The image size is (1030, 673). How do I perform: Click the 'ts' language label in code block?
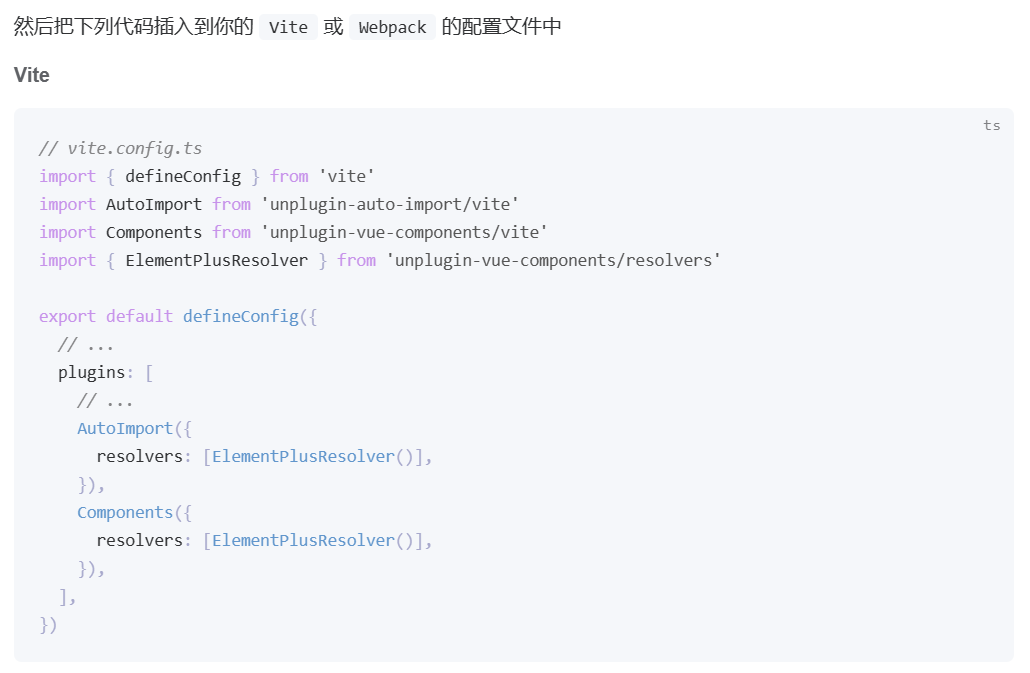991,126
